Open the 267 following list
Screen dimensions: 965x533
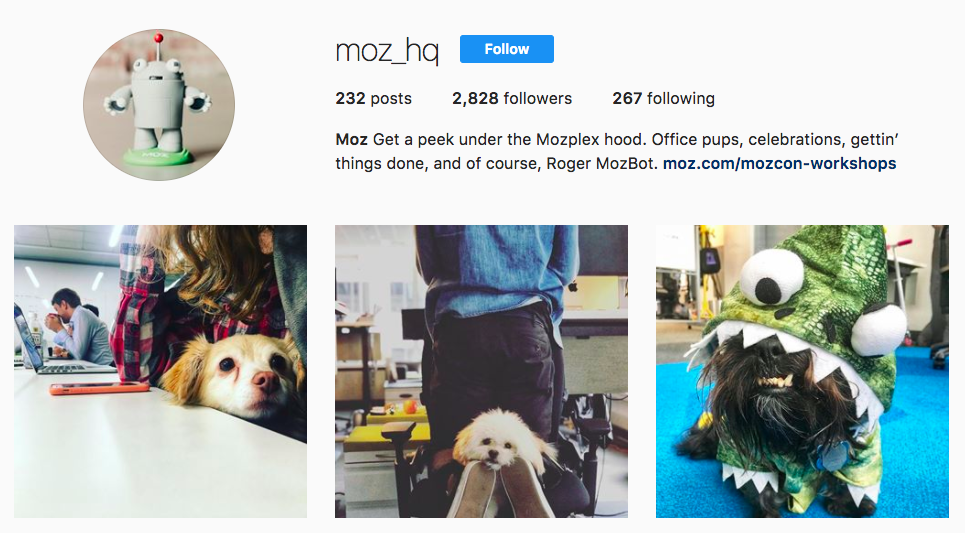663,98
